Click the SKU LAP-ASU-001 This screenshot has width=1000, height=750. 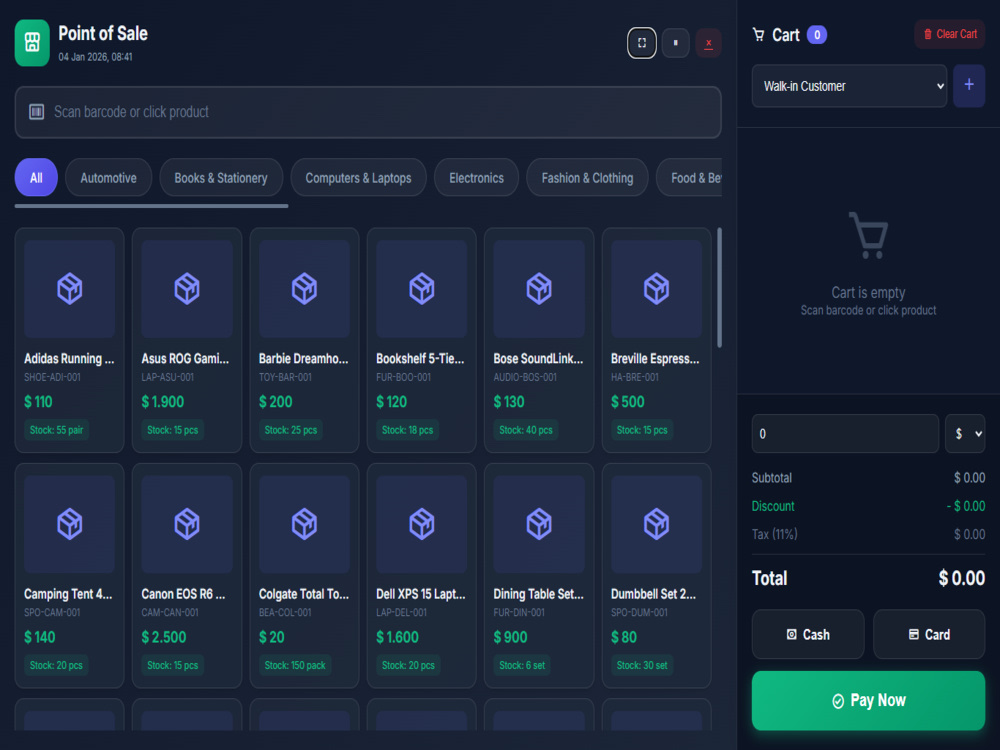point(168,377)
